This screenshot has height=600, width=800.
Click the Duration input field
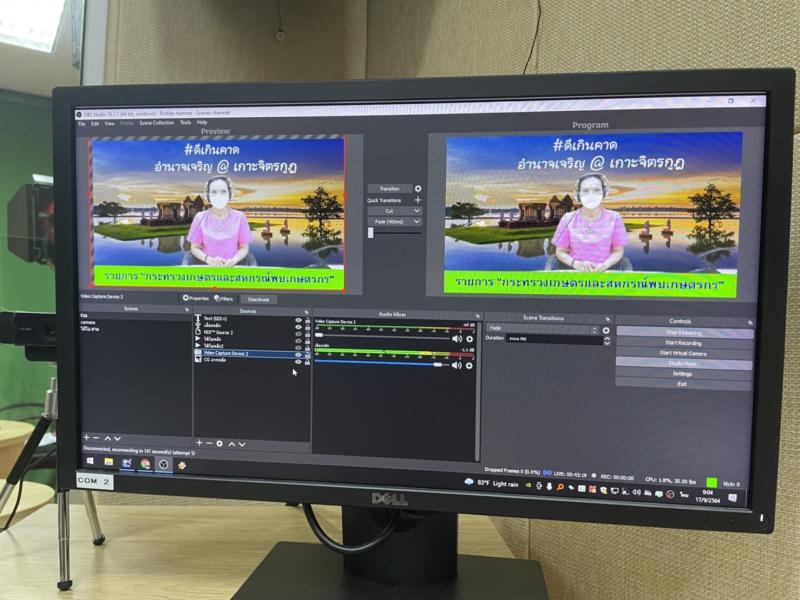(554, 339)
